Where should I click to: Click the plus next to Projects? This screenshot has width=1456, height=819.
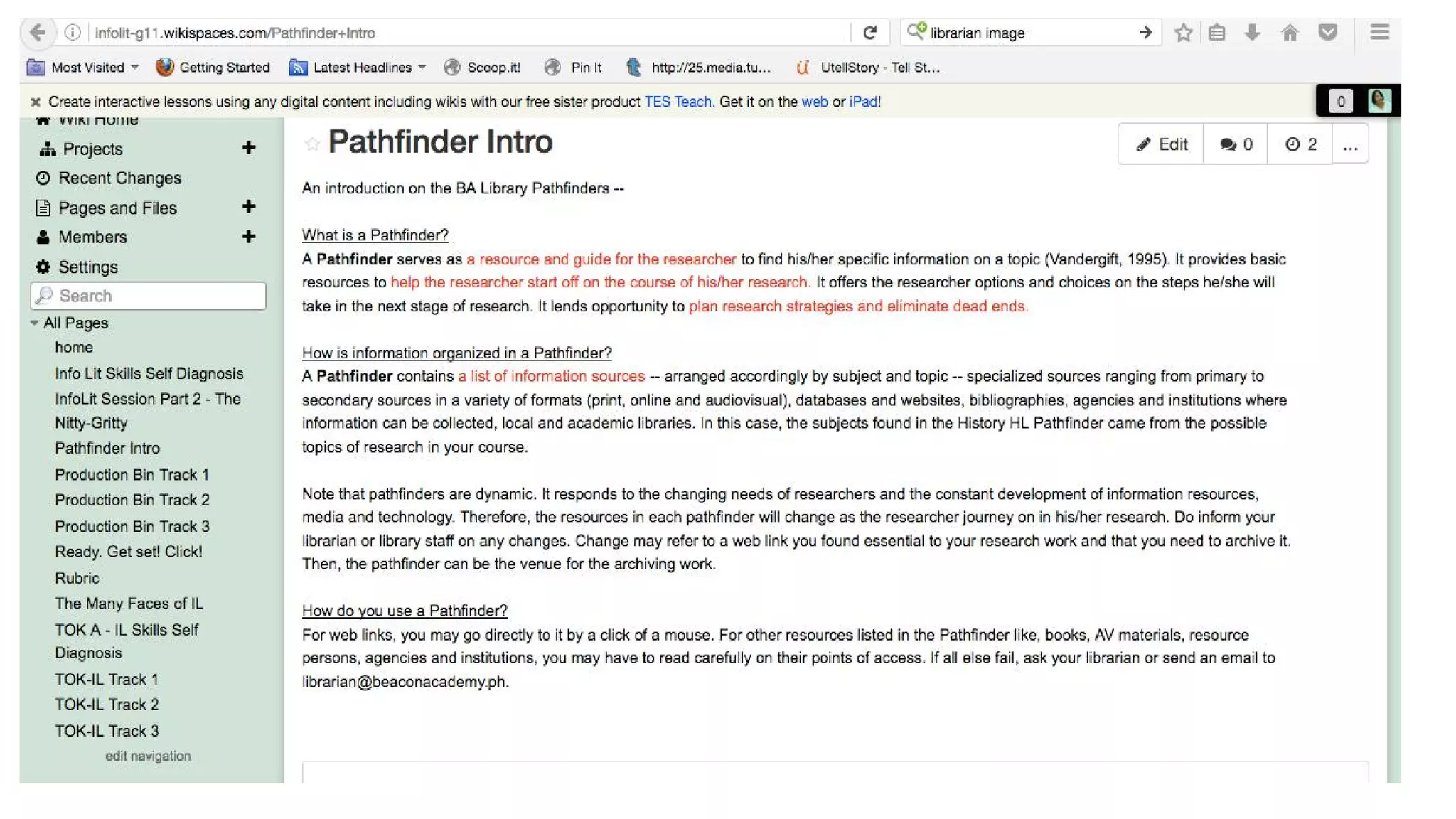click(x=248, y=148)
